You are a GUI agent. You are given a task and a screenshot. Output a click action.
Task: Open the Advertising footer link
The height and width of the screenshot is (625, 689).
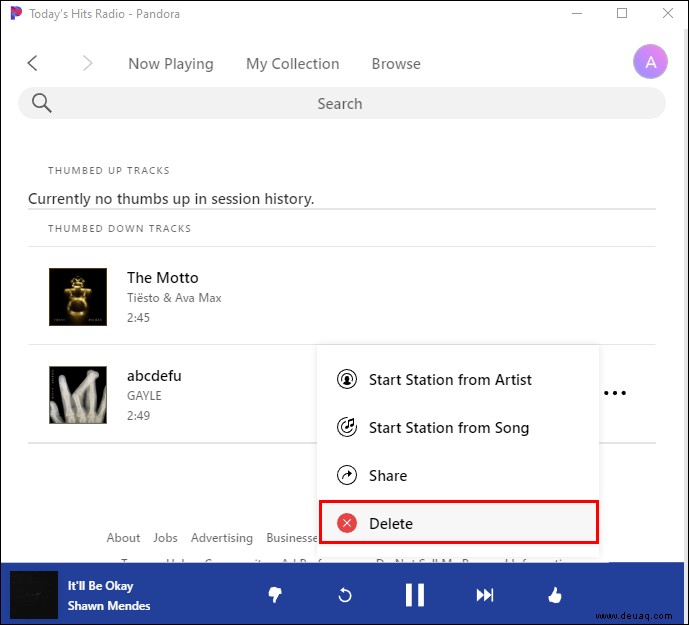[x=221, y=538]
